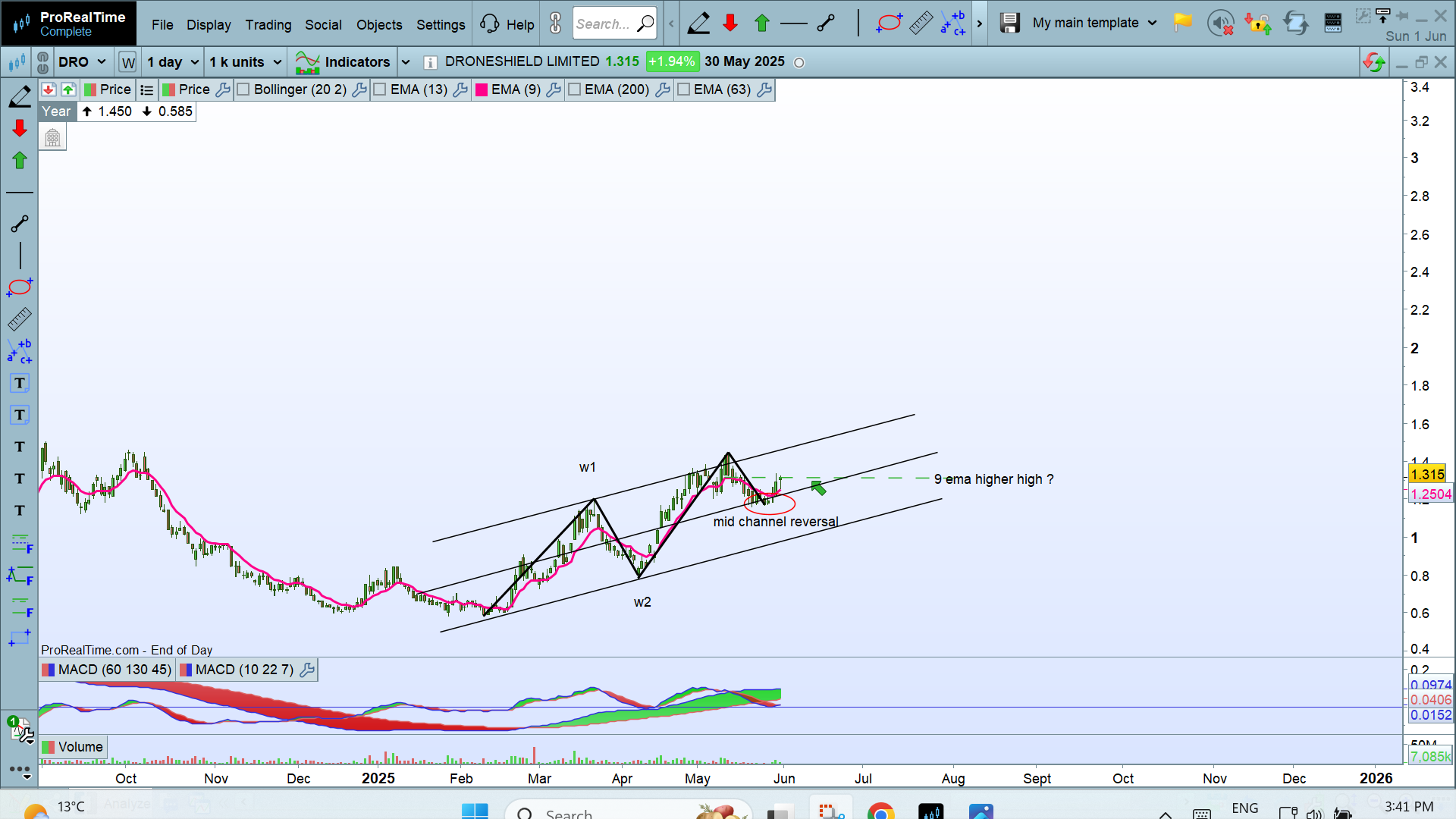This screenshot has height=819, width=1456.
Task: Toggle the muted sound speaker icon
Action: 1220,24
